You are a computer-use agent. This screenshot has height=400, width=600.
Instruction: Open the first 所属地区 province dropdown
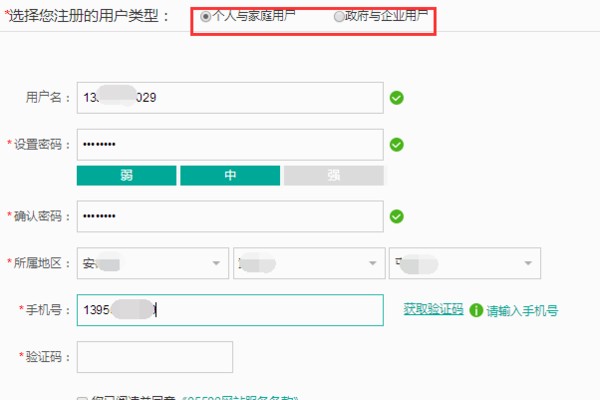(152, 263)
